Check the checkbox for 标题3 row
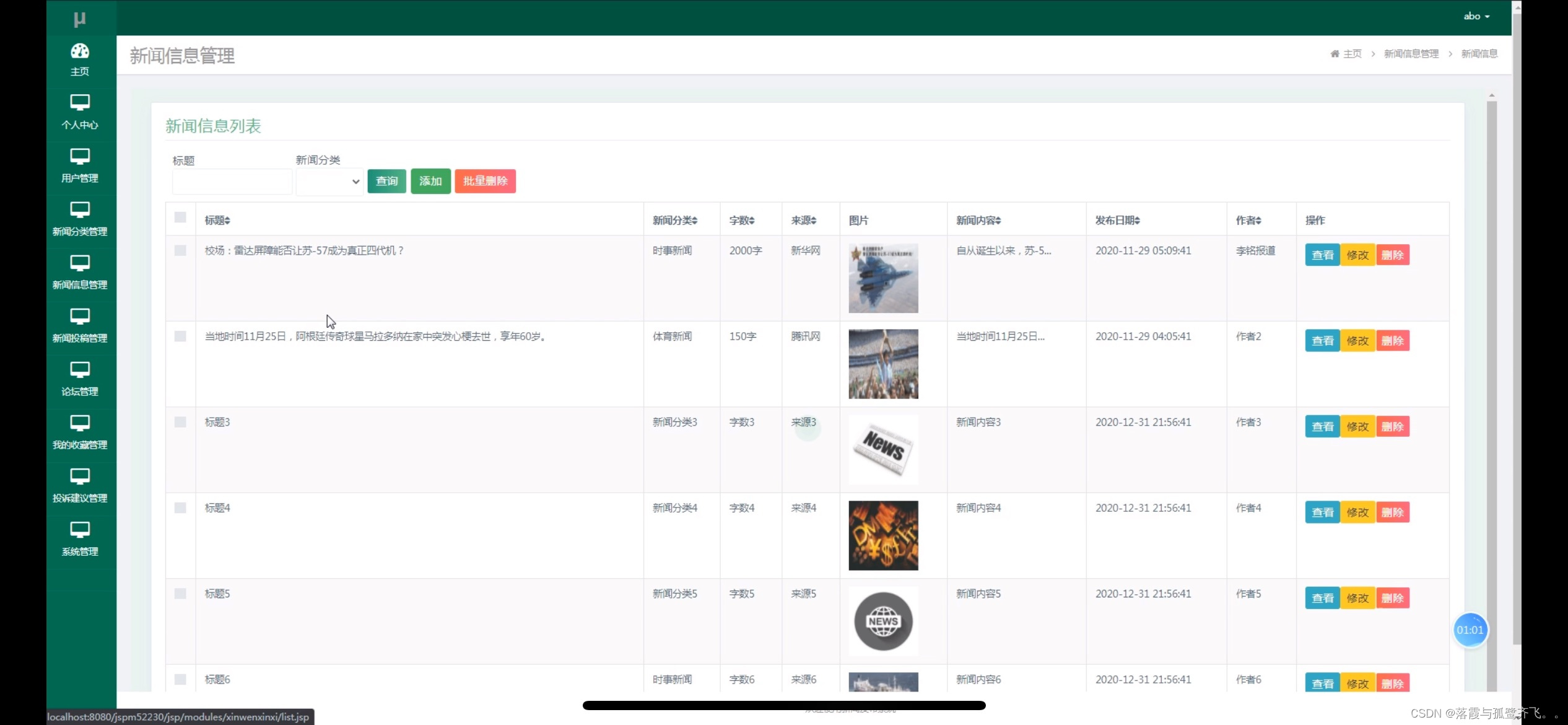The width and height of the screenshot is (1568, 725). coord(180,422)
